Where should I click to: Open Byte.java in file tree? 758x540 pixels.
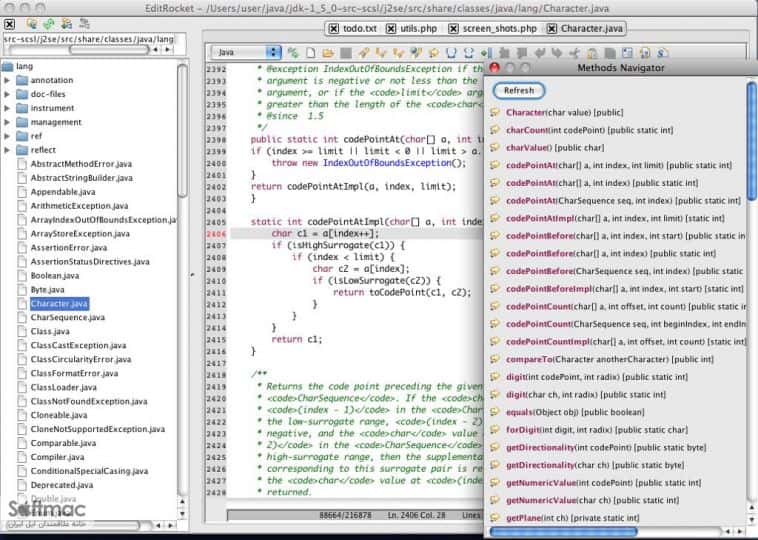click(47, 290)
